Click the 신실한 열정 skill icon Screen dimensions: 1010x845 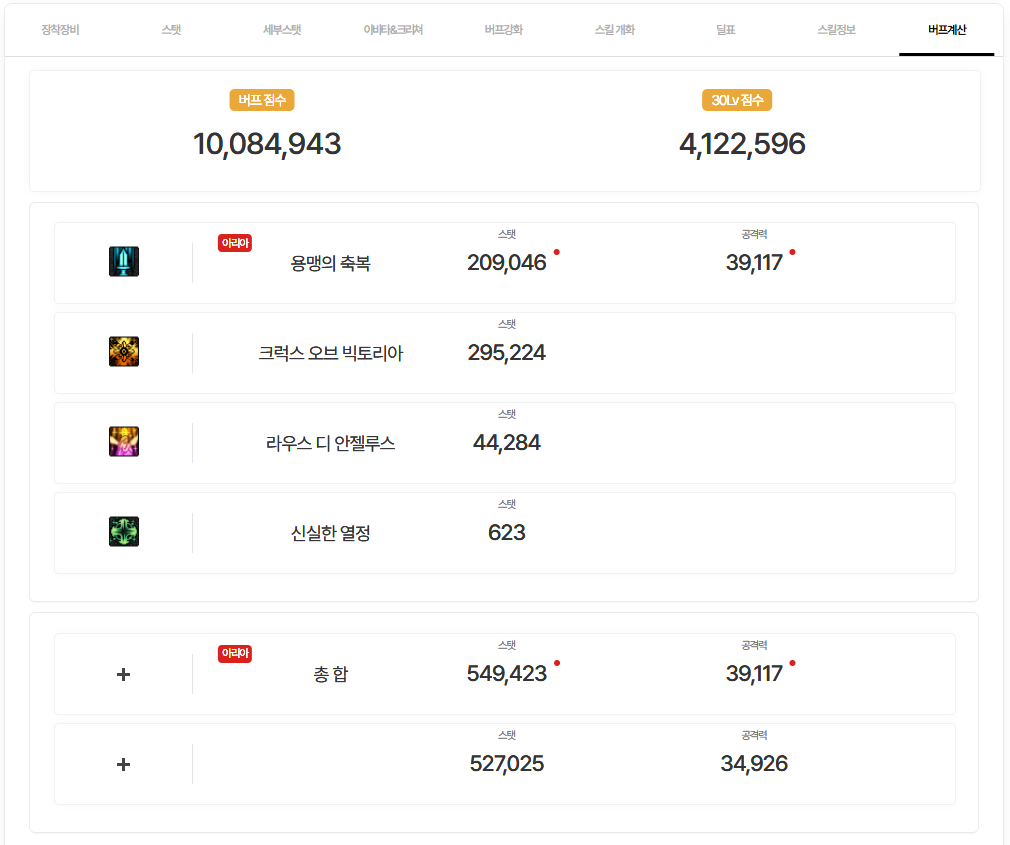(x=124, y=532)
